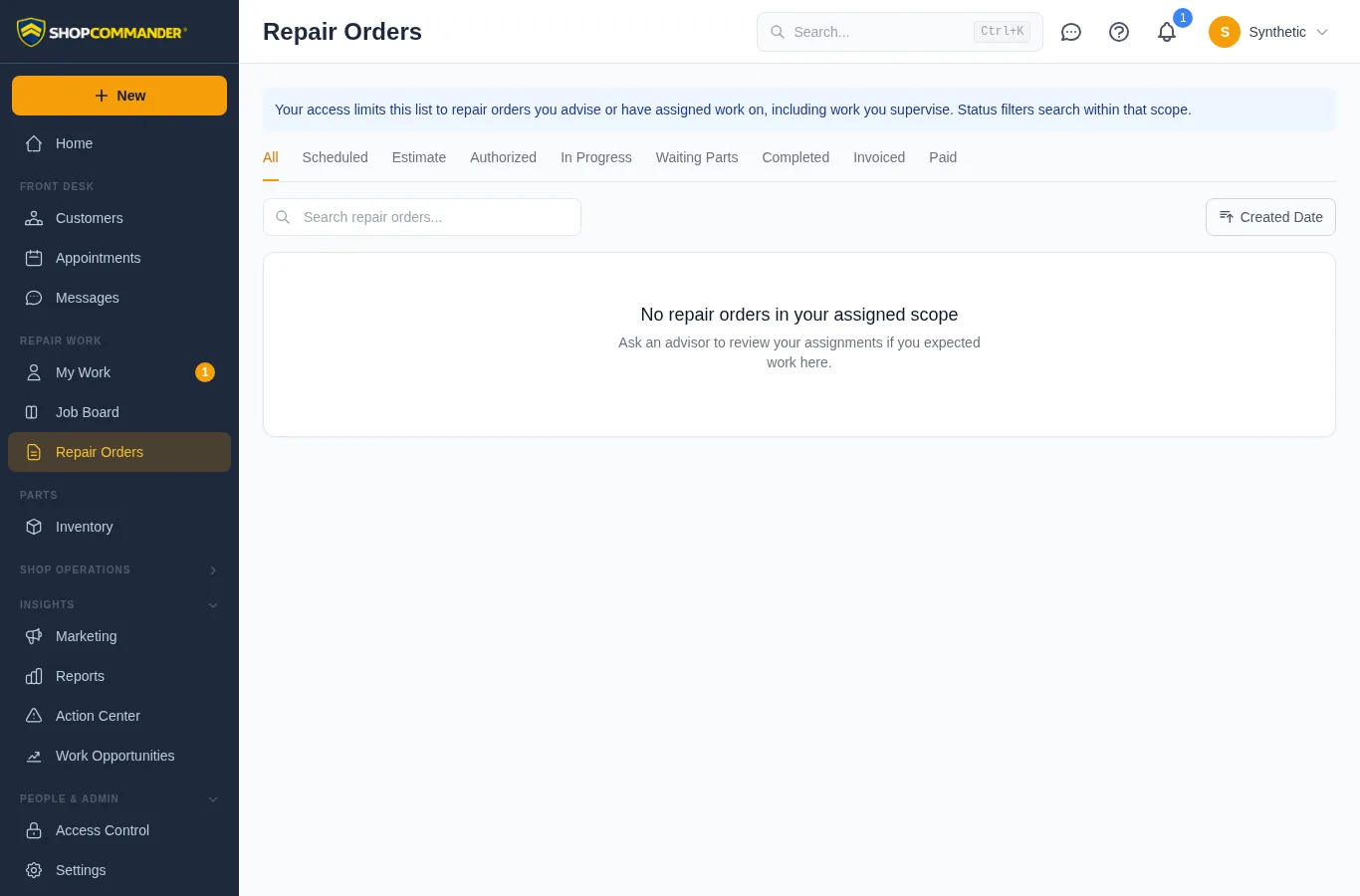This screenshot has width=1360, height=896.
Task: Click the Access Control lock icon
Action: (x=34, y=830)
